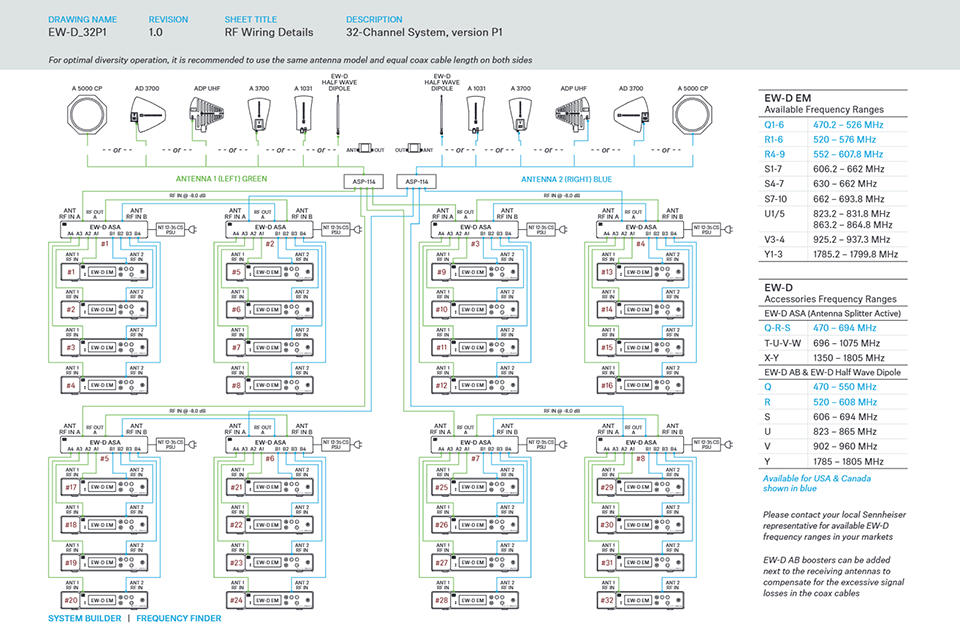Viewport: 960px width, 640px height.
Task: Click the 'U1/5' frequency range entry
Action: coord(833,219)
